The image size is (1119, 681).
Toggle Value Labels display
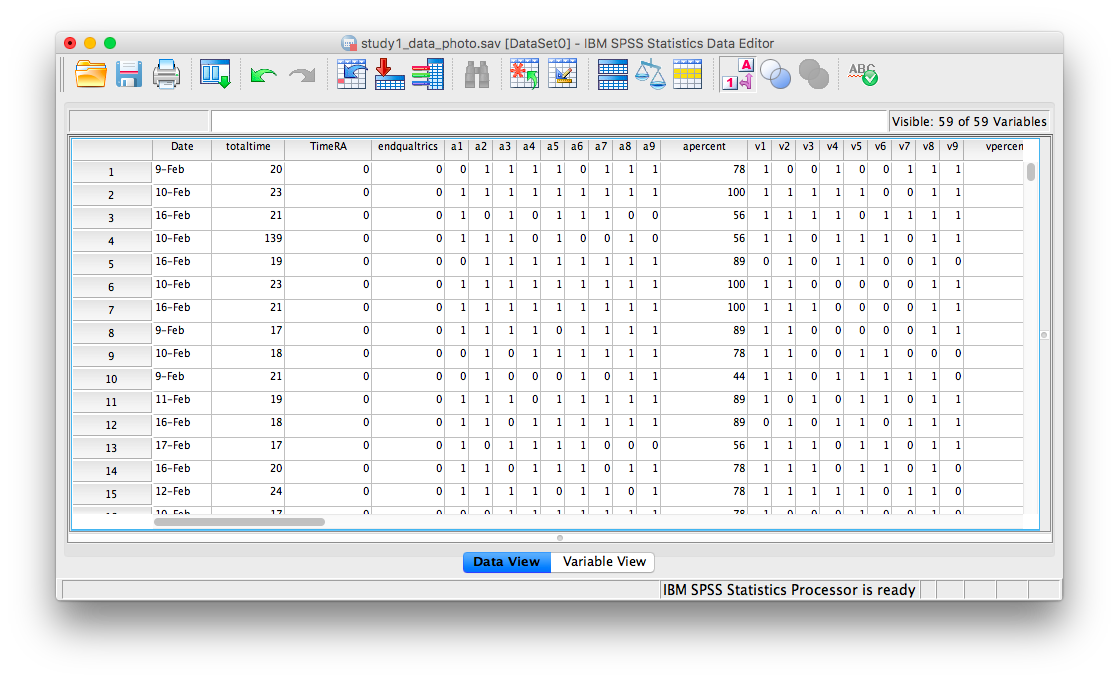(x=737, y=74)
